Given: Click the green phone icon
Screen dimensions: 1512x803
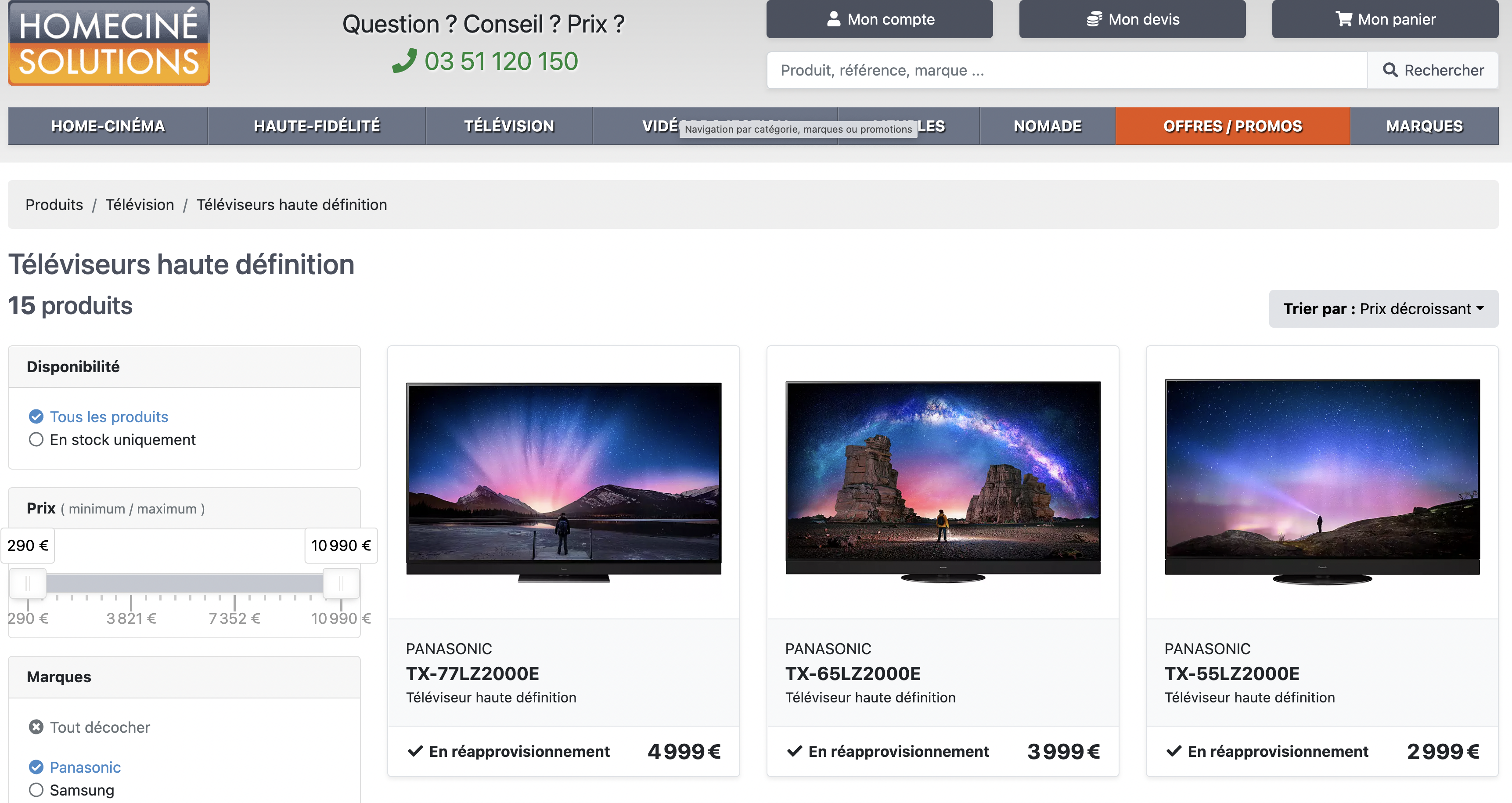Looking at the screenshot, I should (404, 61).
